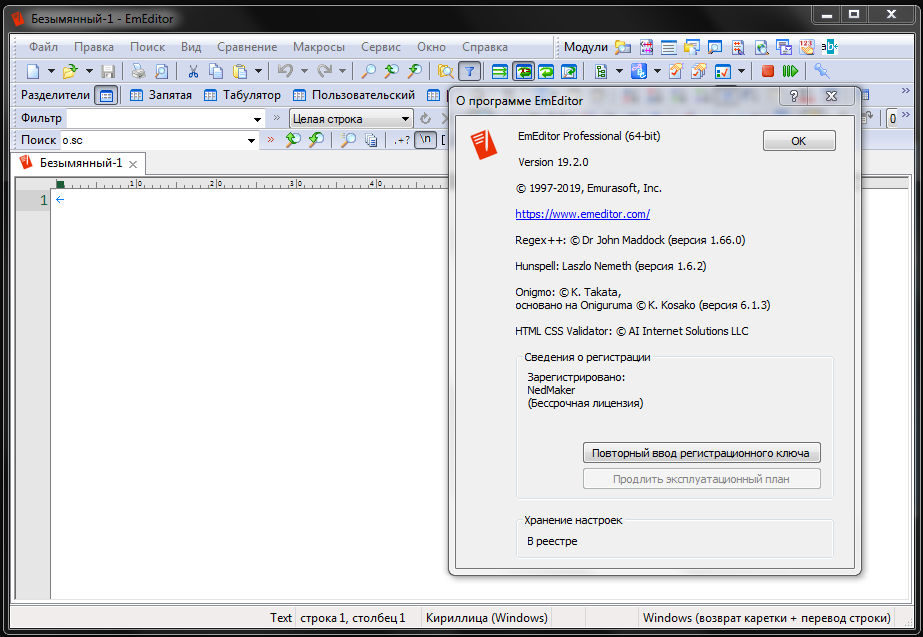Expand paste options dropdown arrow
This screenshot has width=923, height=637.
[x=258, y=72]
